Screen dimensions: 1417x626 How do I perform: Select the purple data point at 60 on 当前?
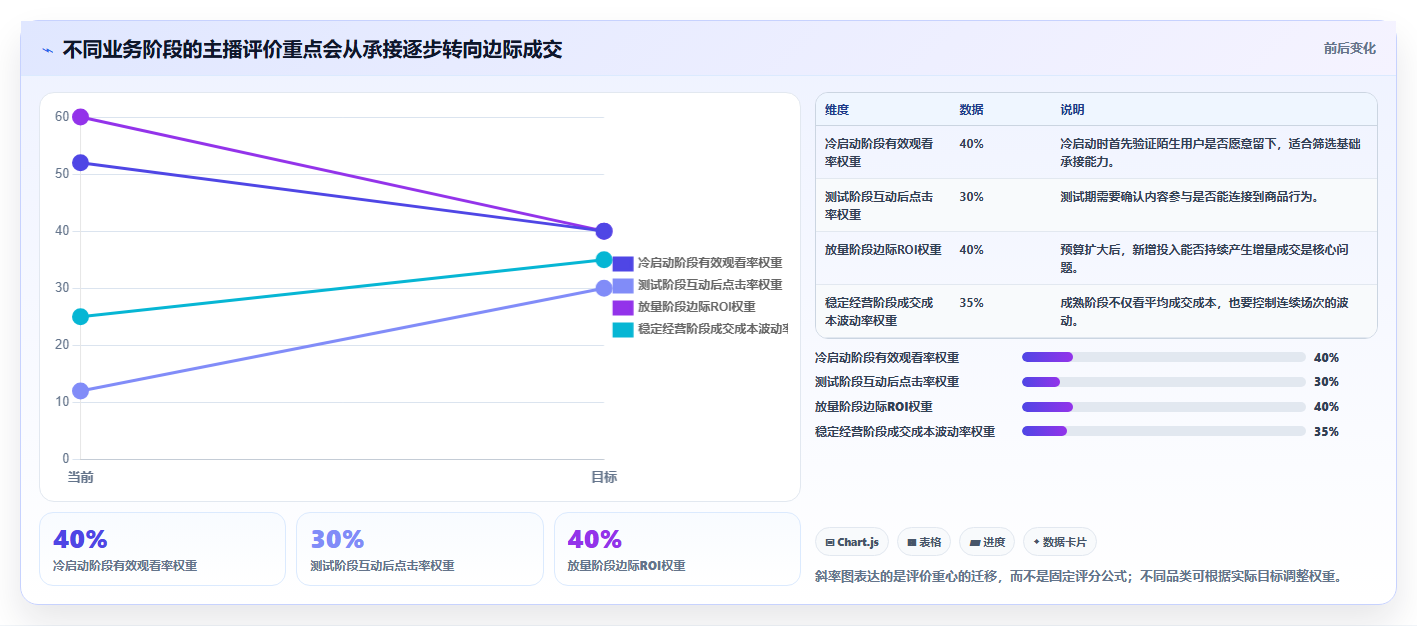click(81, 117)
